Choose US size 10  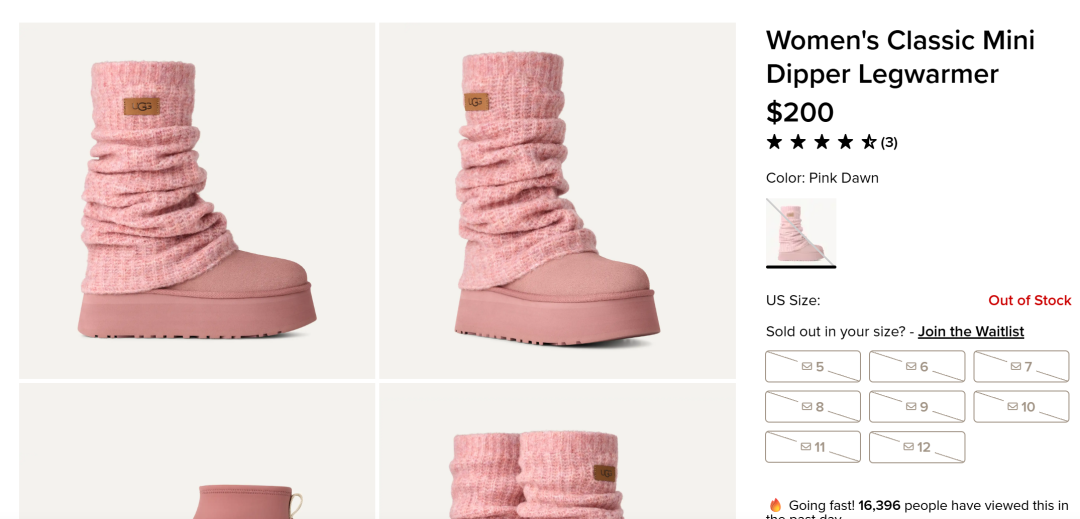click(x=1021, y=406)
